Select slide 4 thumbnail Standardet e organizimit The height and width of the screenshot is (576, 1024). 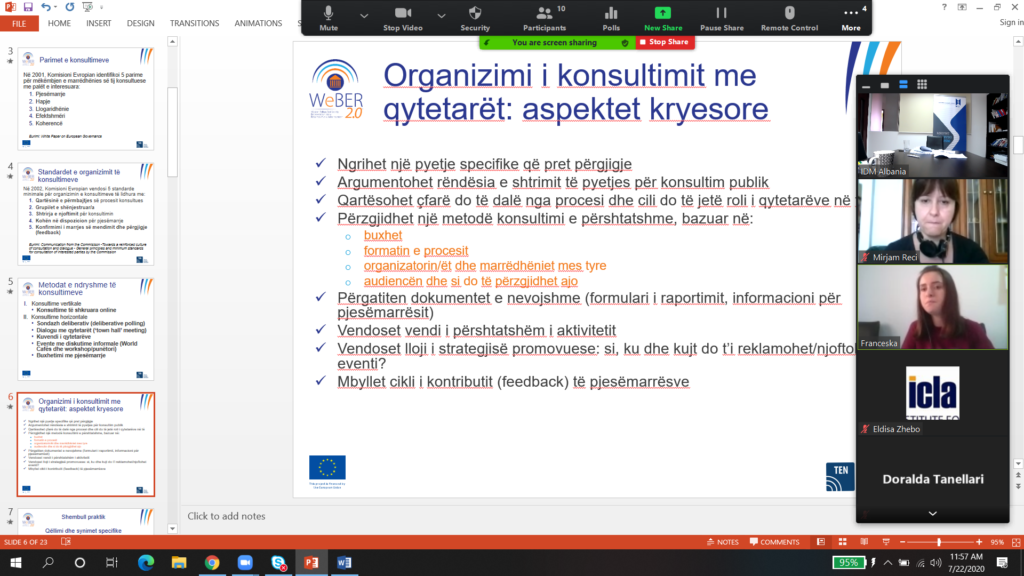[86, 214]
